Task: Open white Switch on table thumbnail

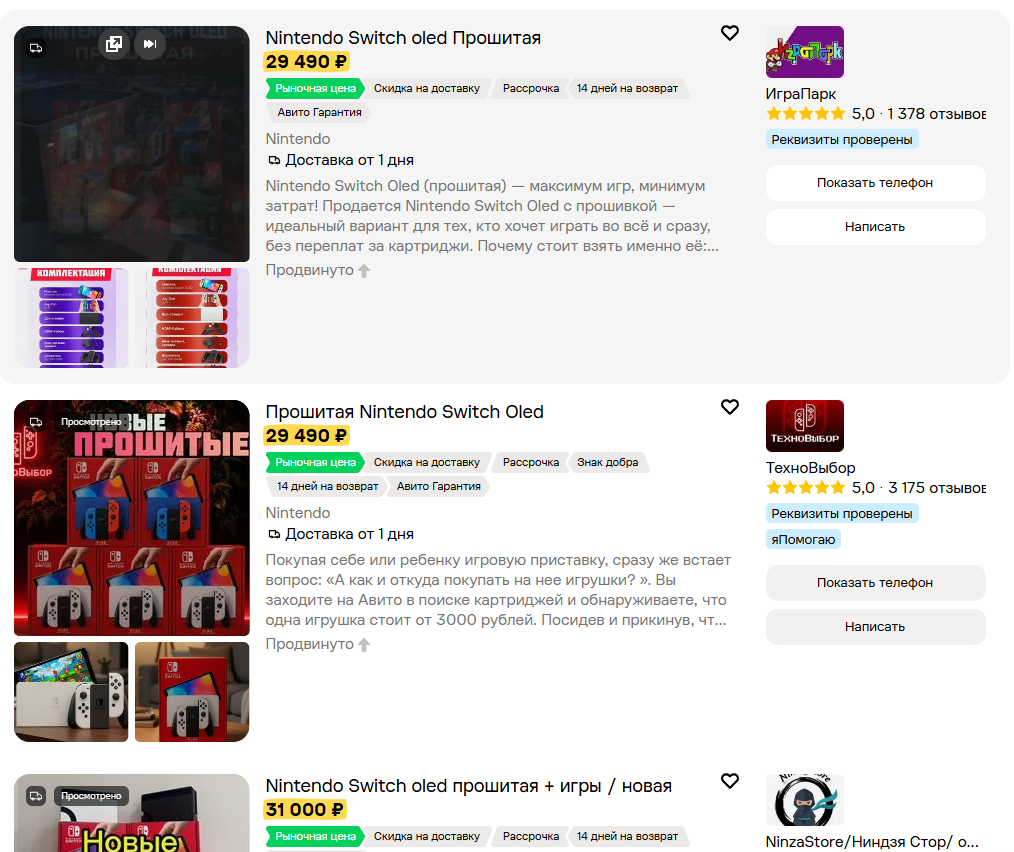Action: pos(71,692)
